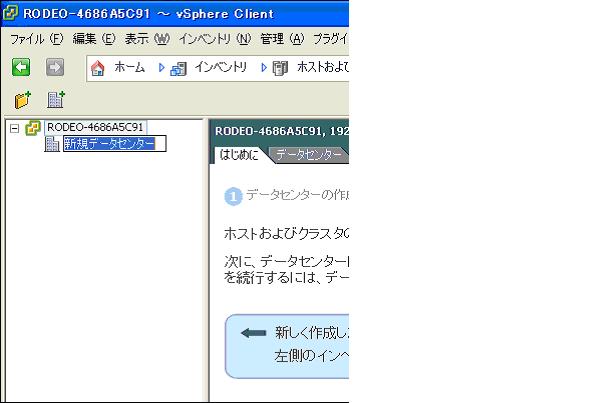Screen dimensions: 612x403
Task: Click the Inventory icon in the breadcrumb
Action: [178, 69]
